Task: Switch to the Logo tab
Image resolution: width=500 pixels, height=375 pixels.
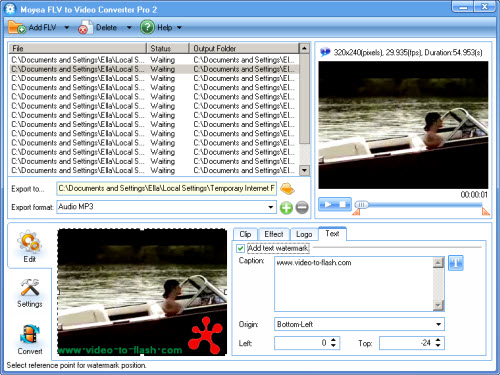Action: 304,234
